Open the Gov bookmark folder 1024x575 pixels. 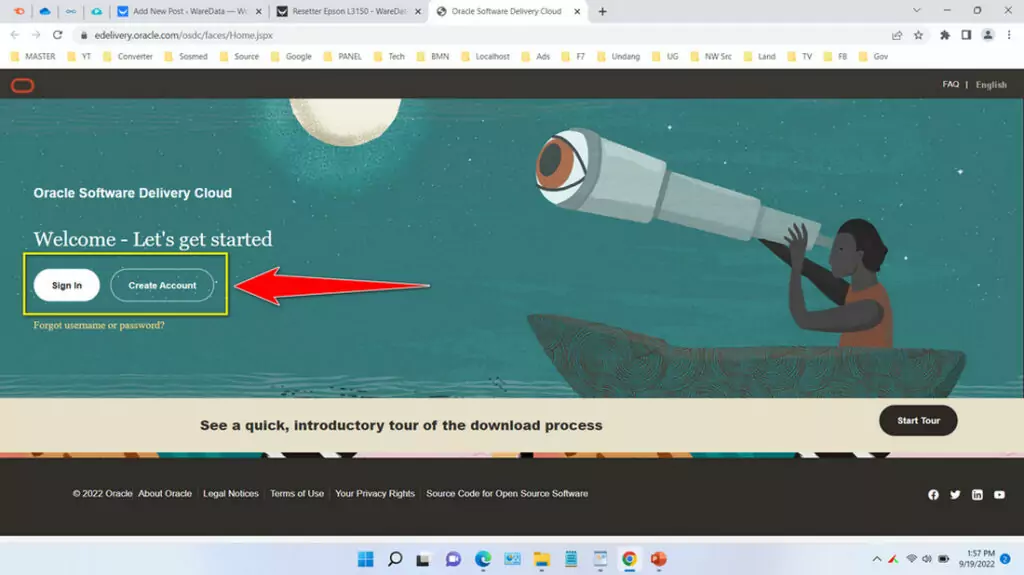point(873,56)
